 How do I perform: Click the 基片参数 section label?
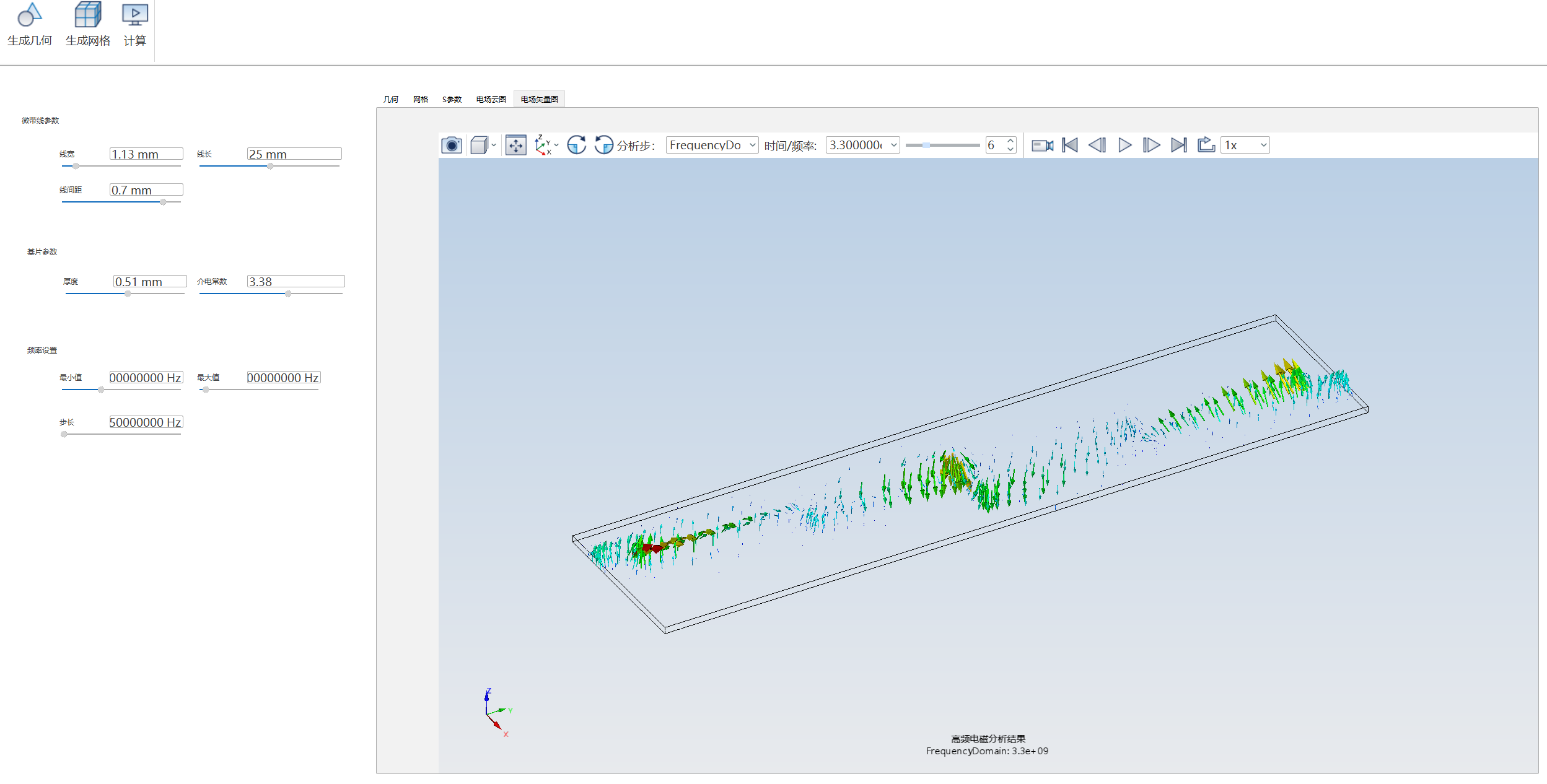pos(42,251)
